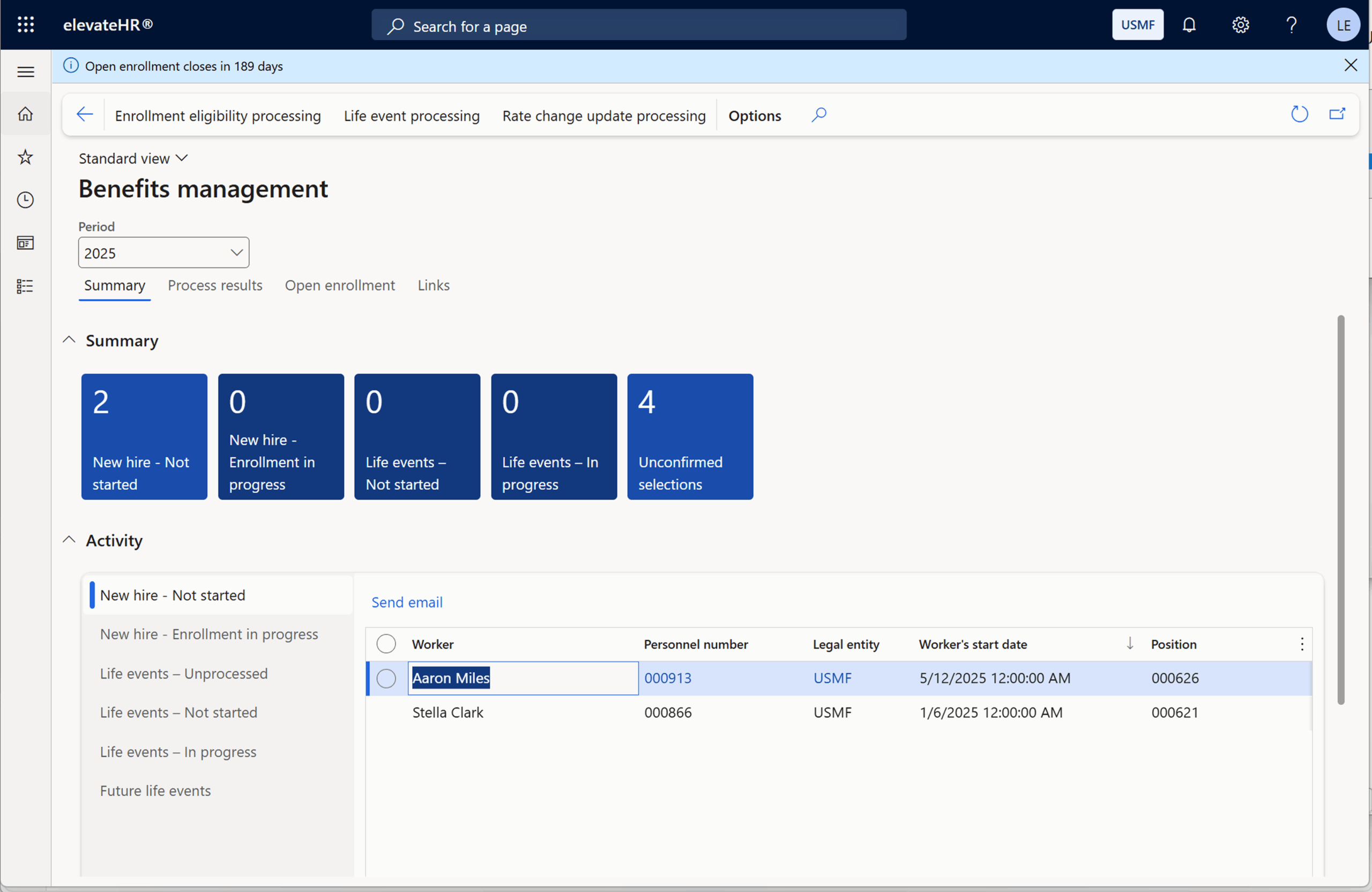Open the settings gear icon

[x=1240, y=25]
